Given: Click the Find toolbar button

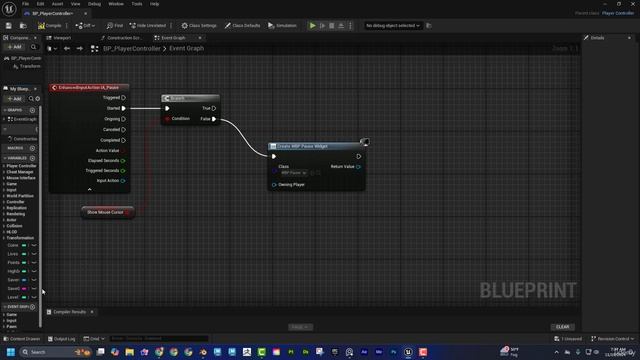Looking at the screenshot, I should 115,26.
